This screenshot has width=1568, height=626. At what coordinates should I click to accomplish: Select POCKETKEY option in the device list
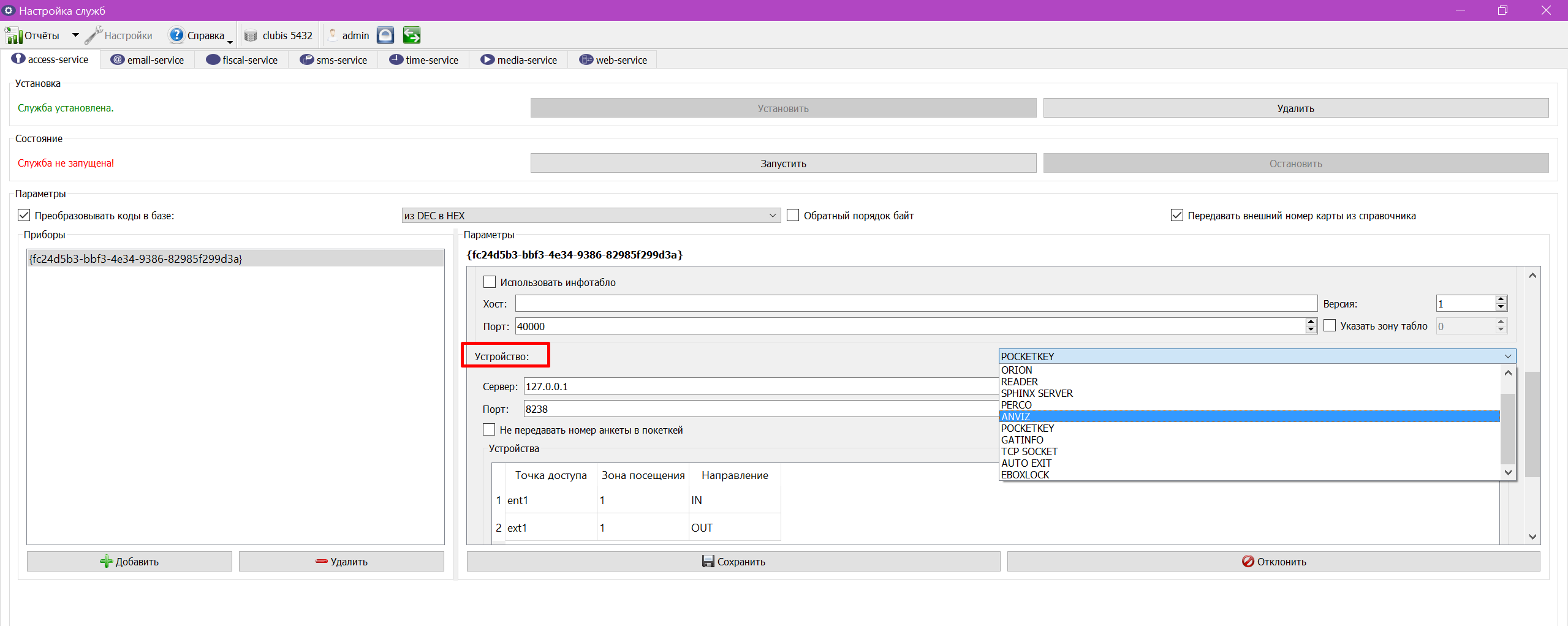(1249, 428)
